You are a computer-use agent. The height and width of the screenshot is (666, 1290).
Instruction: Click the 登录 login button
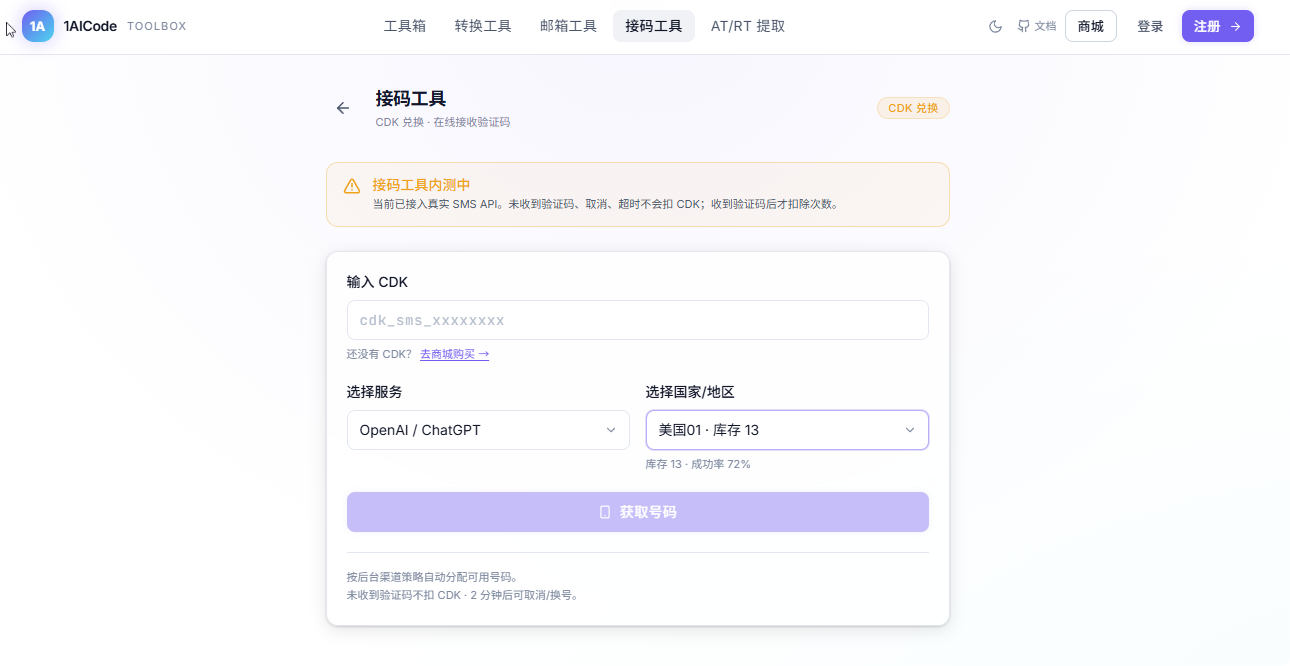[x=1150, y=26]
